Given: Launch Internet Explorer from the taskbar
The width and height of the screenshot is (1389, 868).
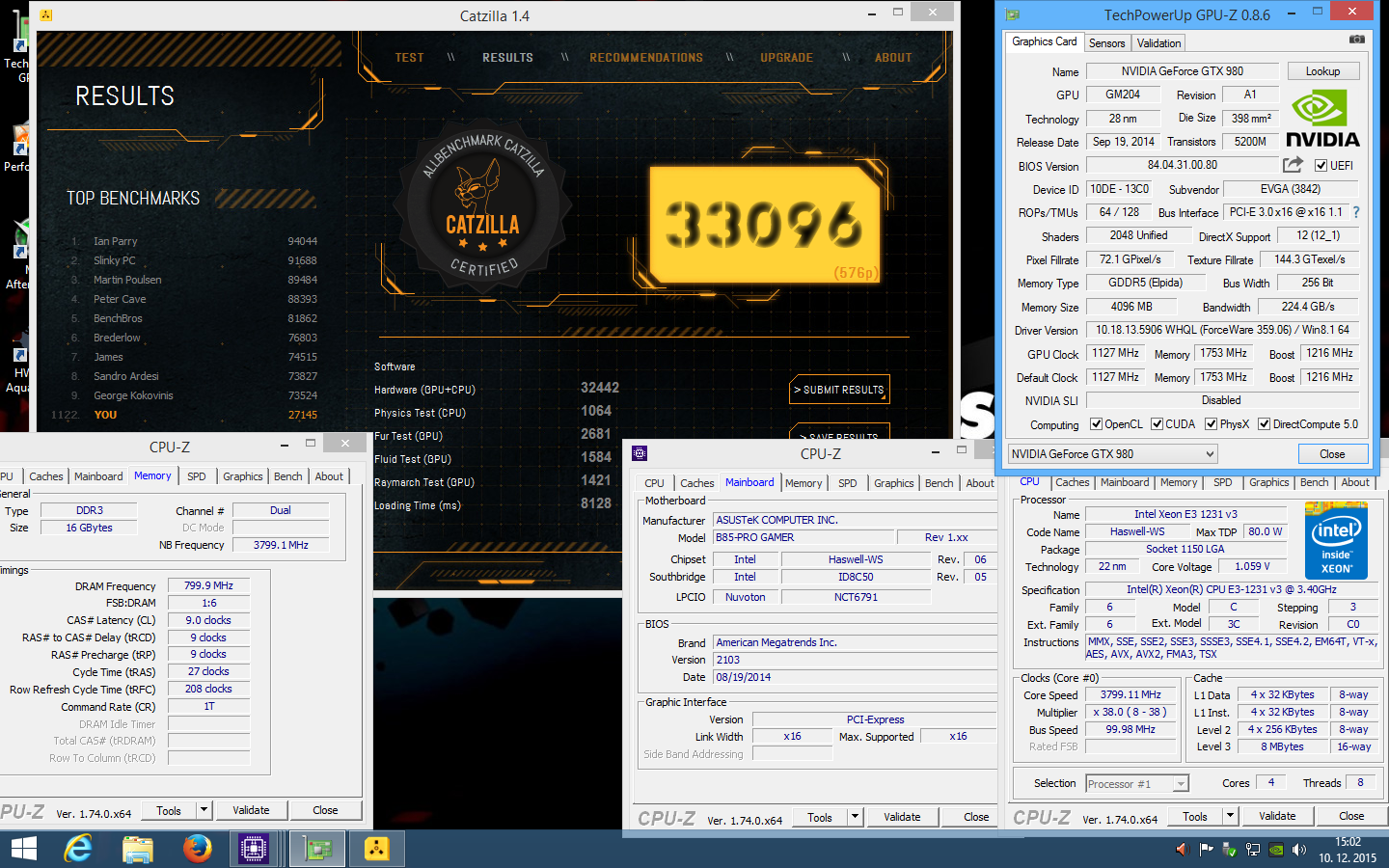Looking at the screenshot, I should [x=78, y=849].
